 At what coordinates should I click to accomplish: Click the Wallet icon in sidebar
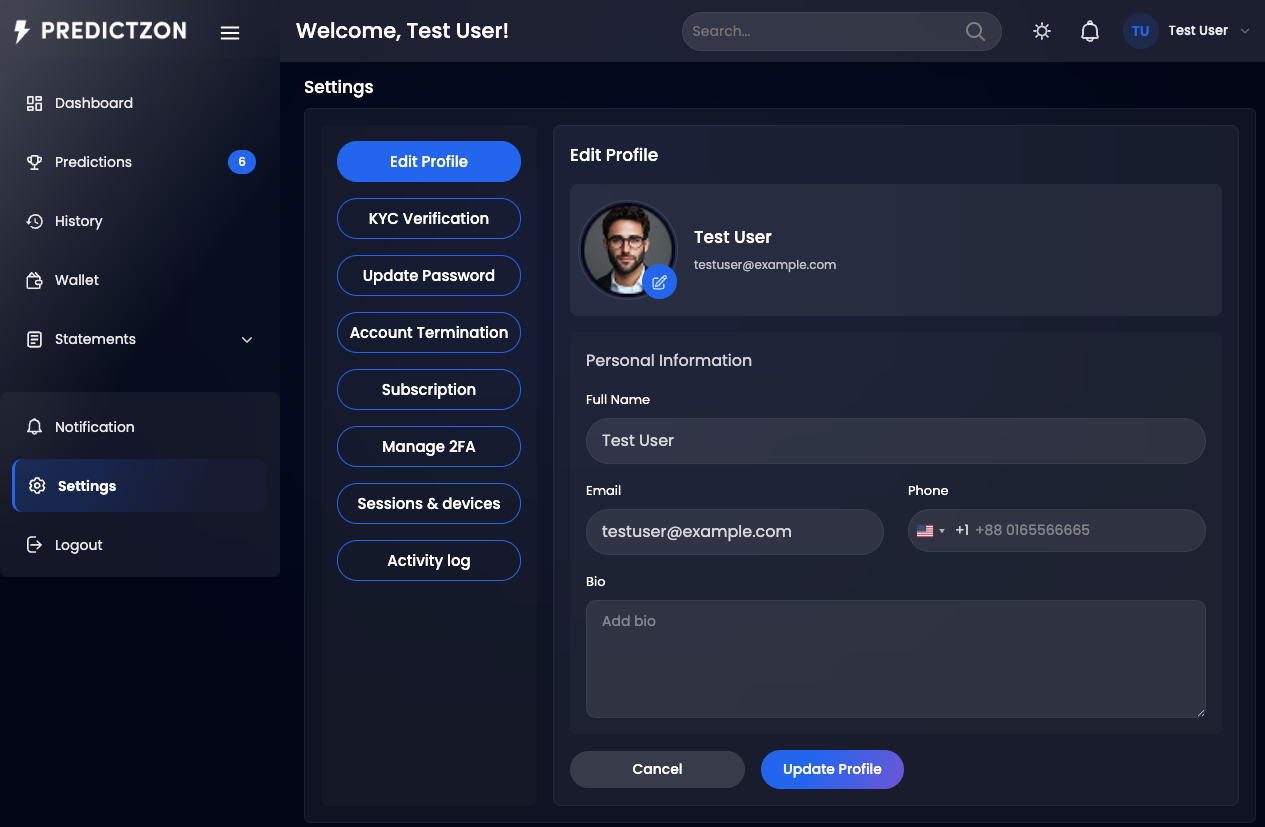coord(35,280)
